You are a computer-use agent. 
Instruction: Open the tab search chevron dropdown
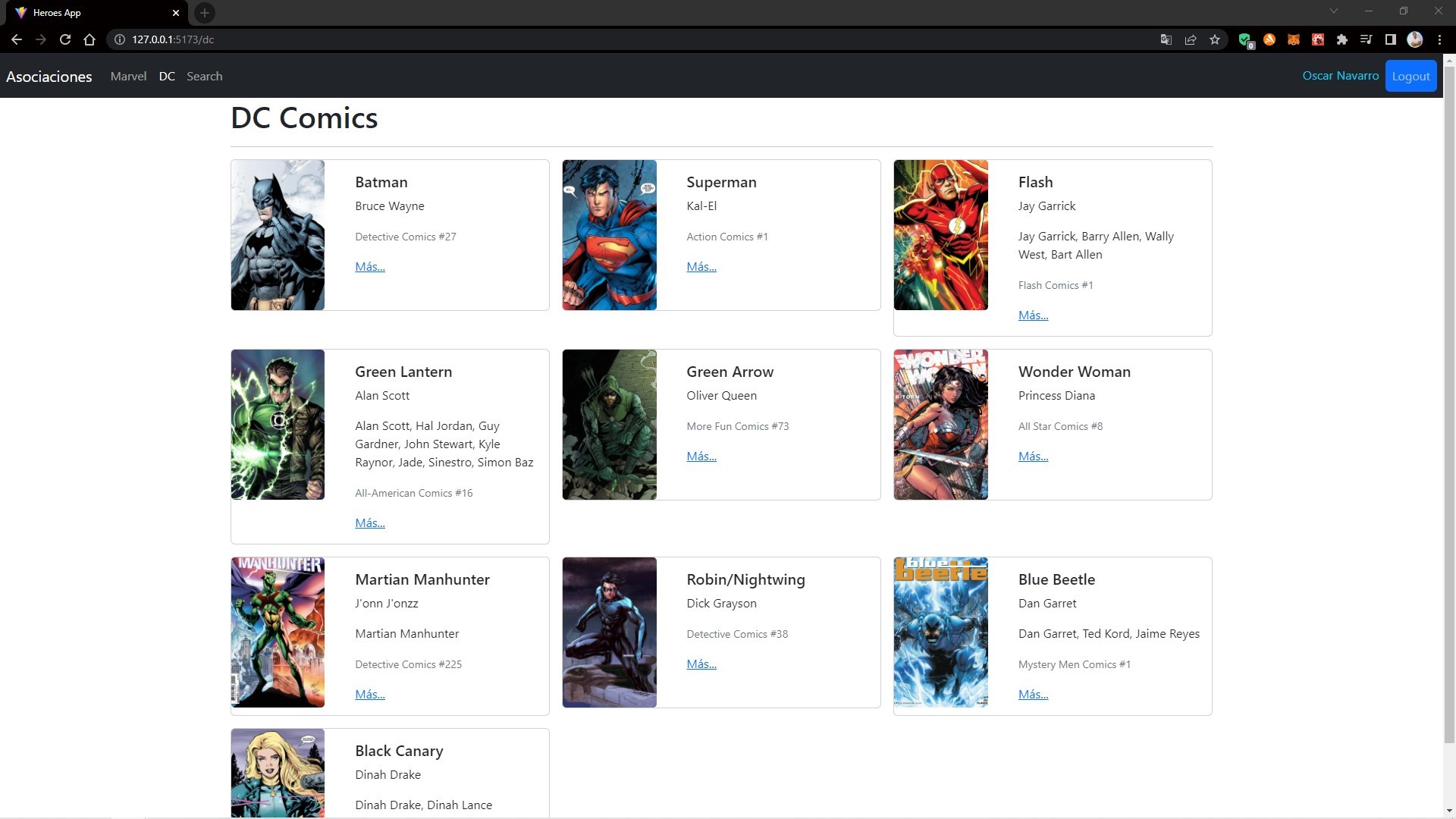click(1333, 11)
